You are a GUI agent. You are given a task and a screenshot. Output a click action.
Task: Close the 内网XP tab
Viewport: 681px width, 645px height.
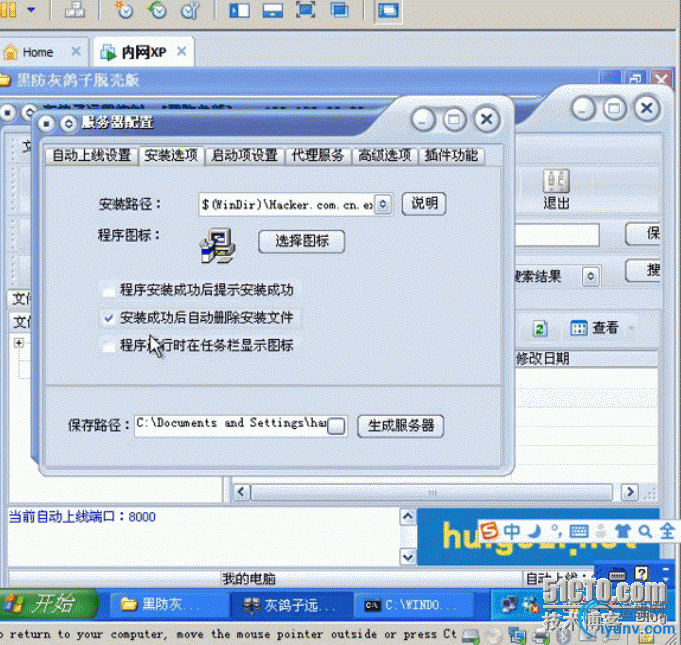[182, 51]
